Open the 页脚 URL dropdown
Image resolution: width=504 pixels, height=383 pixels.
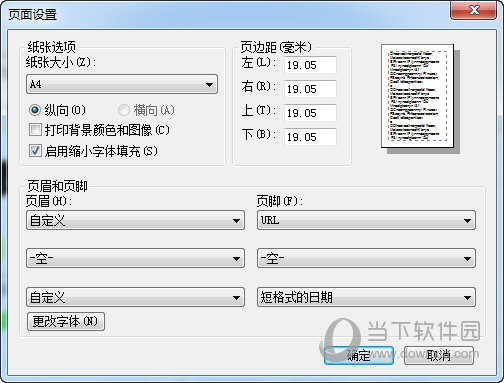point(366,220)
